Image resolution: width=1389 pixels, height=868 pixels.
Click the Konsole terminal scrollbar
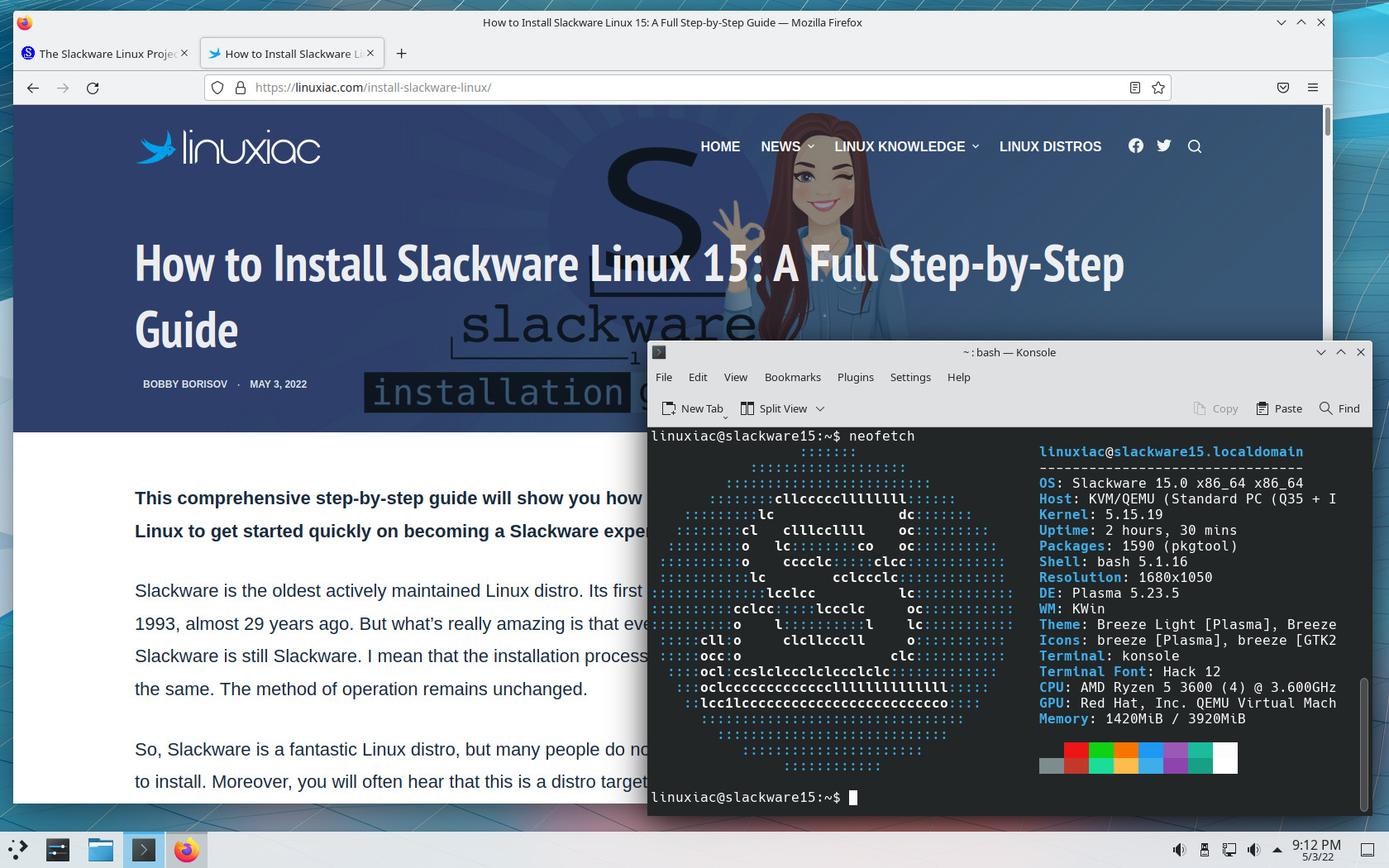(1364, 744)
